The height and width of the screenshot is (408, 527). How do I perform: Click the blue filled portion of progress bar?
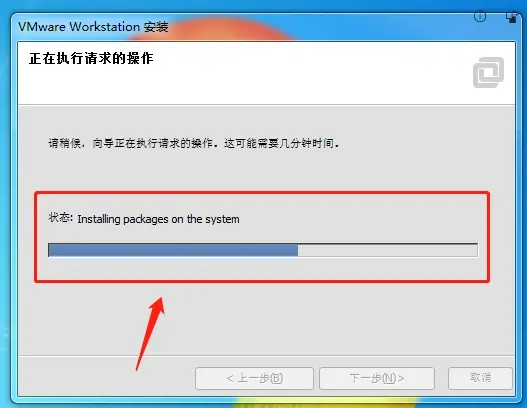(173, 250)
